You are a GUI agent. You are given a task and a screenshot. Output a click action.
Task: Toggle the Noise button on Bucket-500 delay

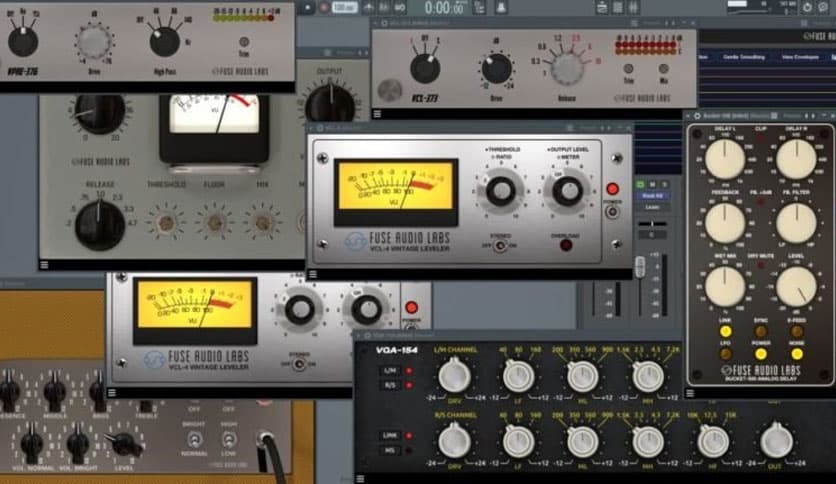pos(797,354)
